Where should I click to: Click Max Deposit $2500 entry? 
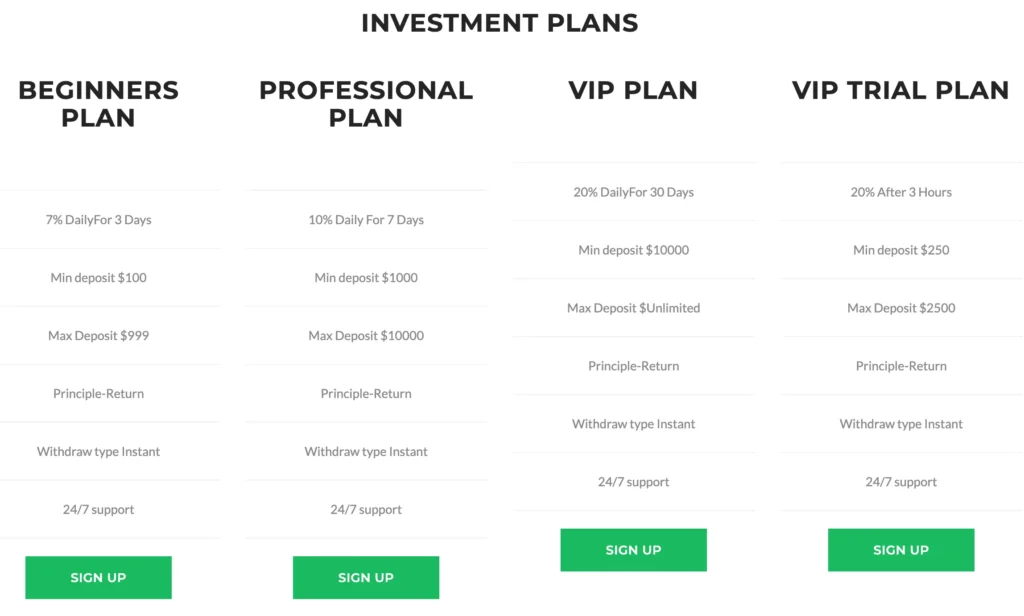point(900,308)
